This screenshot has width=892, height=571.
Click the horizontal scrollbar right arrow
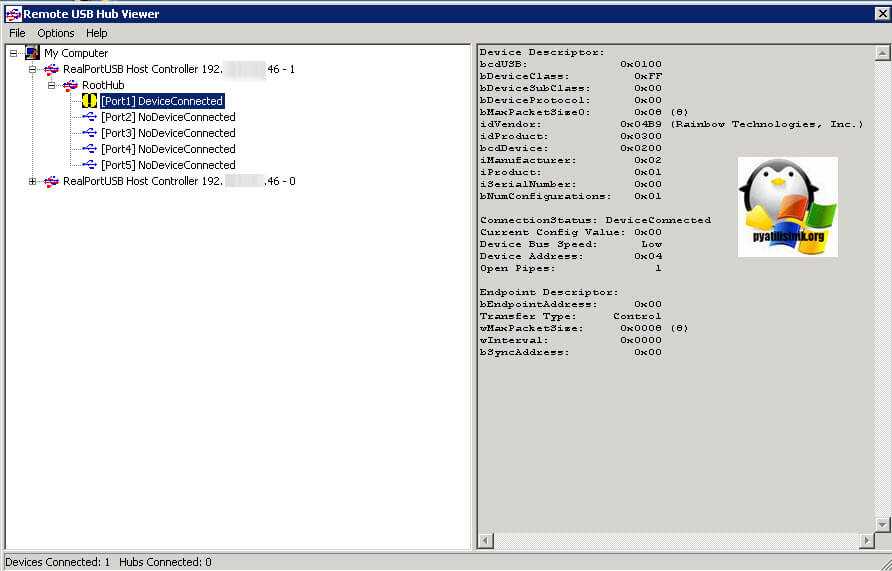867,540
